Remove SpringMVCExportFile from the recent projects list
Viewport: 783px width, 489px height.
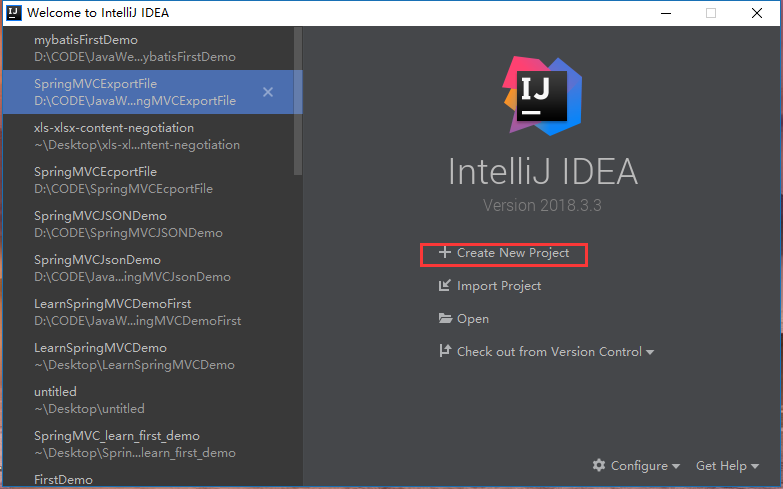268,92
